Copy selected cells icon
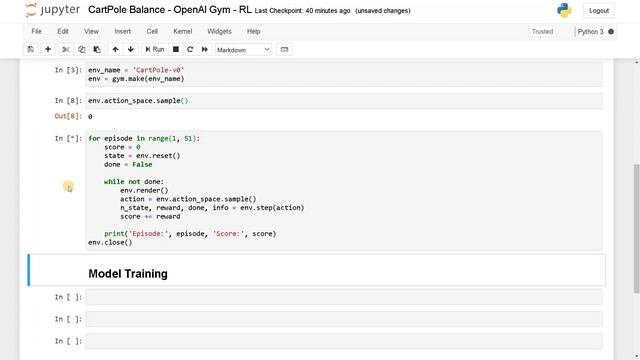Screen dimensions: 640x360 click(81, 49)
